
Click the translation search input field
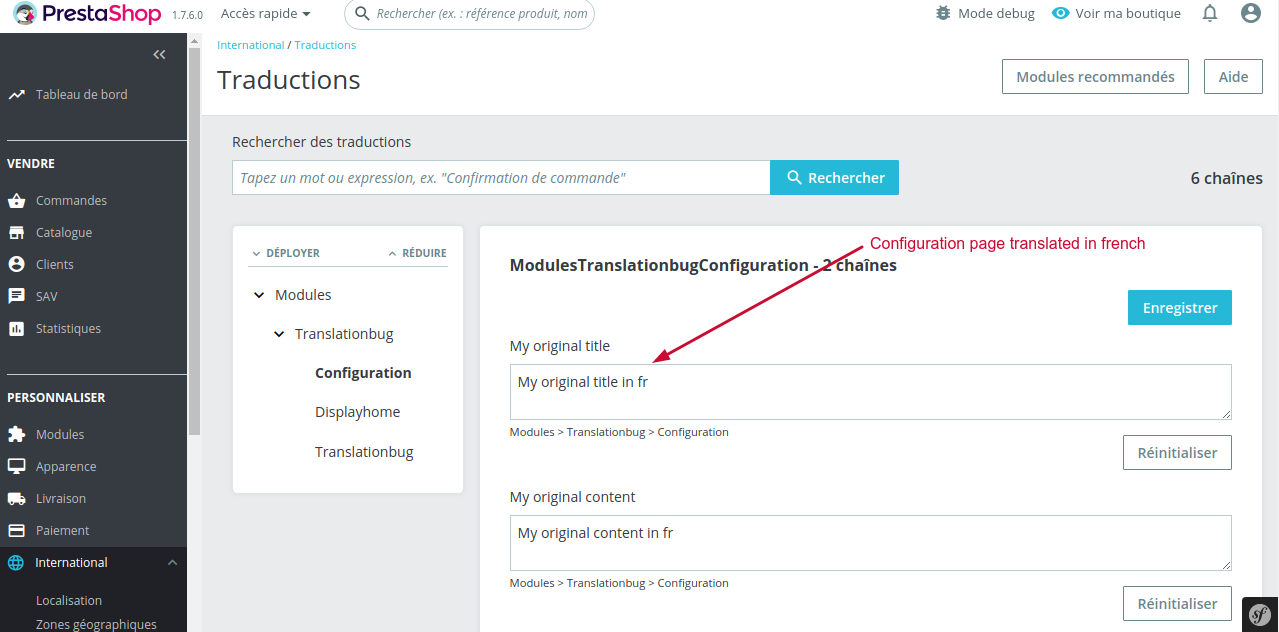[x=498, y=177]
